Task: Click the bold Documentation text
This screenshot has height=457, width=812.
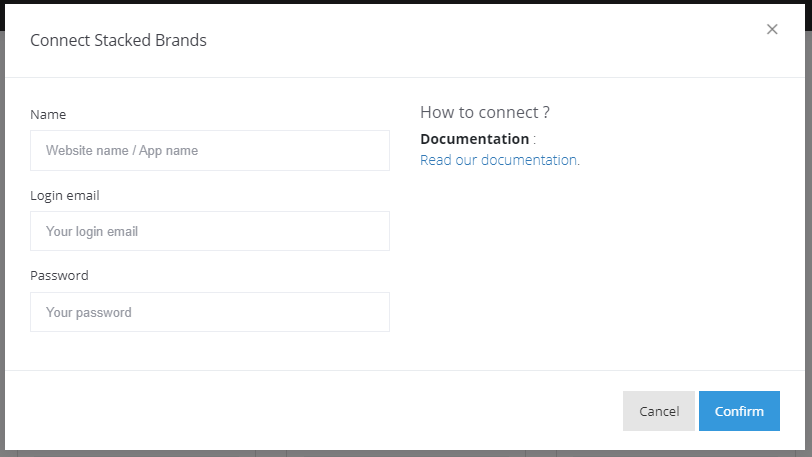Action: (x=474, y=139)
